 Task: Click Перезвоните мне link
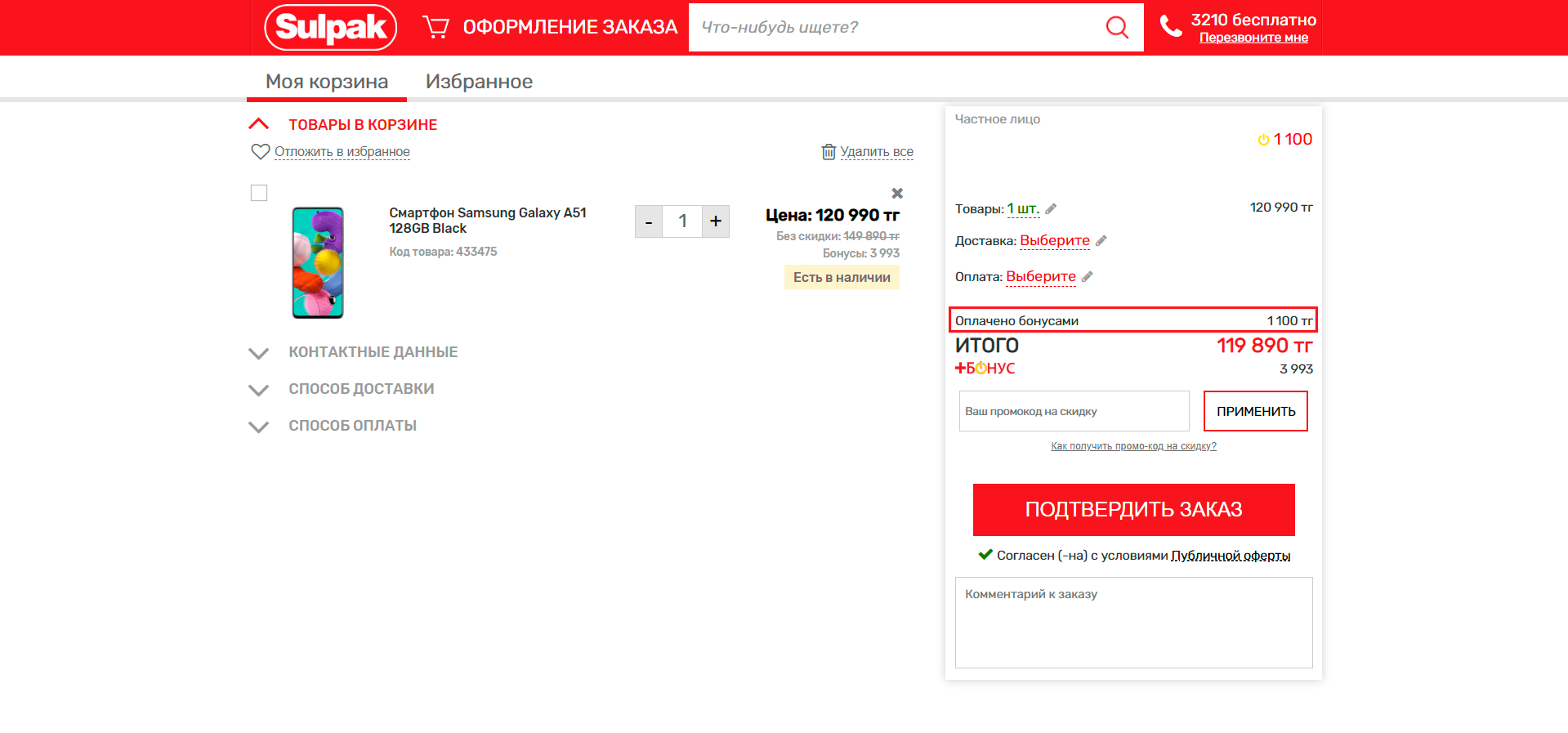pyautogui.click(x=1253, y=38)
